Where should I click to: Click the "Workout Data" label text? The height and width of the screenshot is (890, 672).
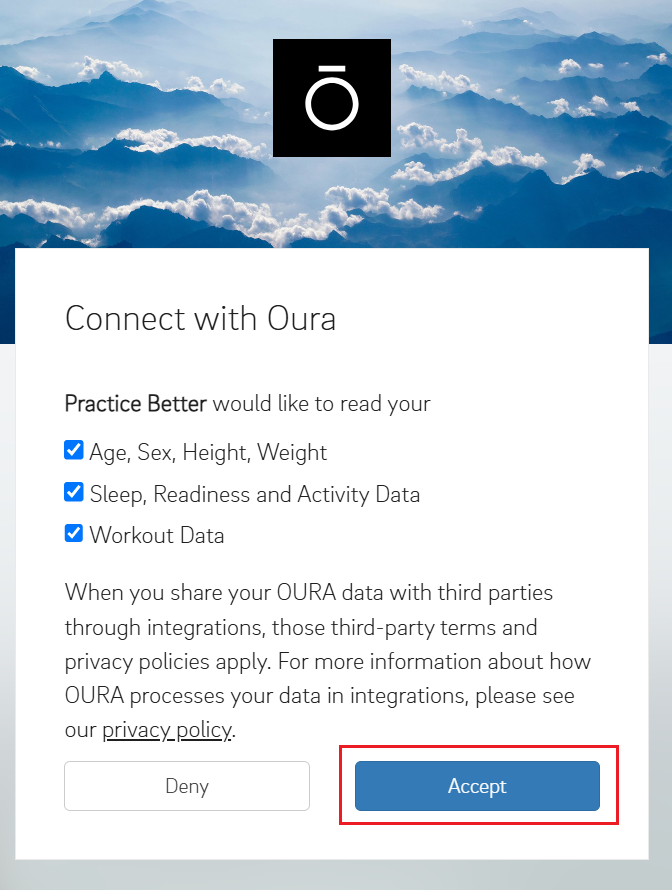[x=156, y=535]
